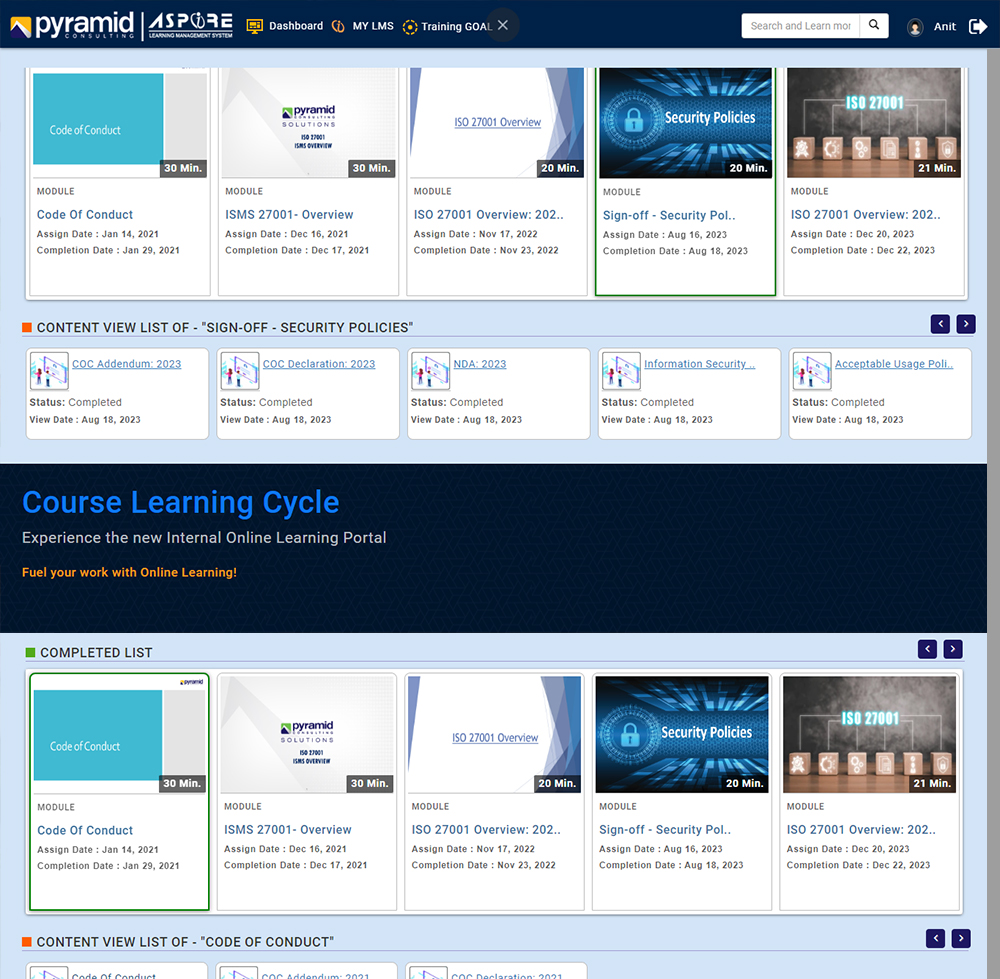Close the overlay with X button
Viewport: 1000px width, 979px height.
(x=503, y=25)
